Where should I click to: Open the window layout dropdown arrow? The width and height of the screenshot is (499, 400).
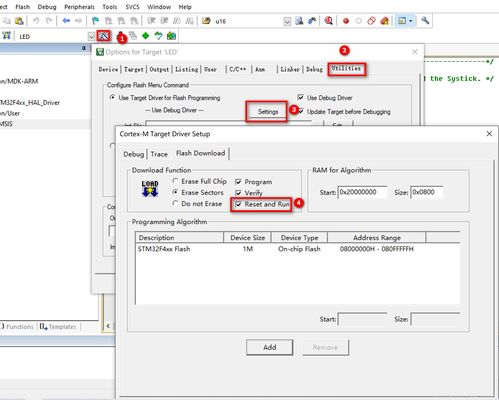click(411, 21)
